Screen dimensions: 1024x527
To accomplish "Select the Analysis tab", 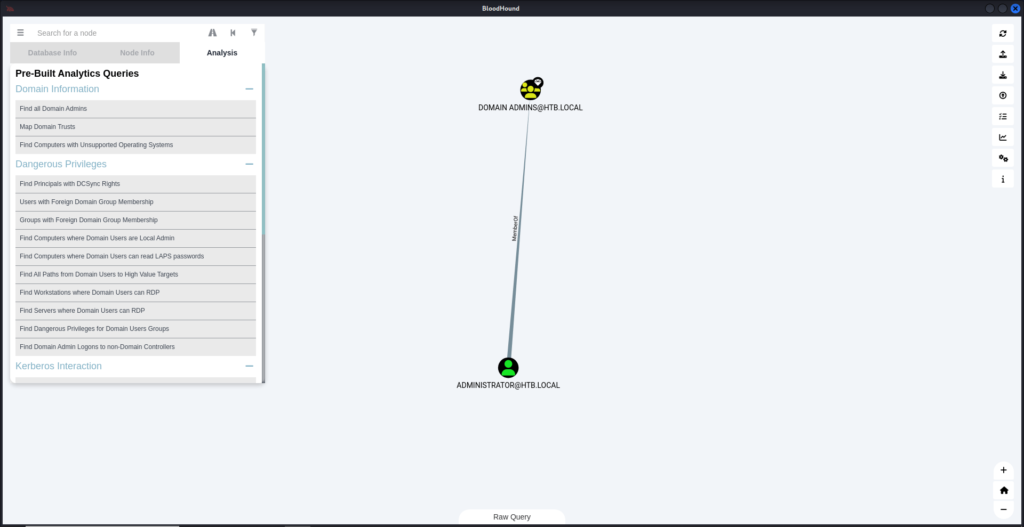I will (x=222, y=53).
